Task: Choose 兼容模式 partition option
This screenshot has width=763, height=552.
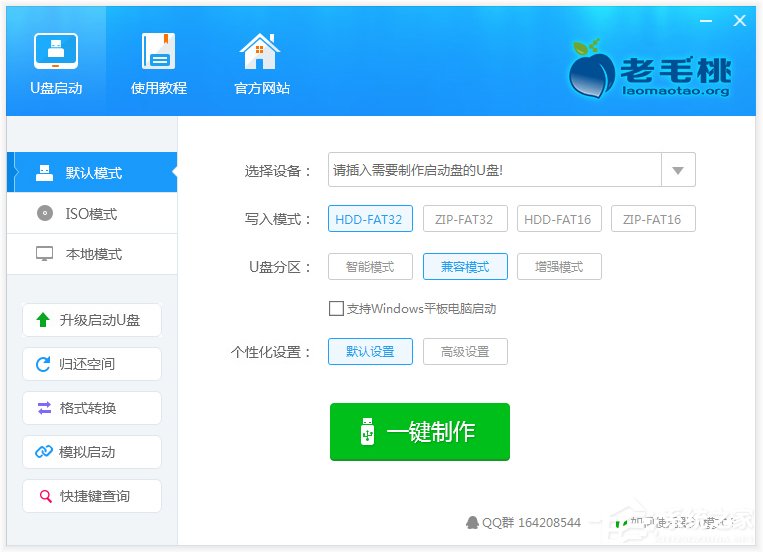Action: tap(465, 267)
